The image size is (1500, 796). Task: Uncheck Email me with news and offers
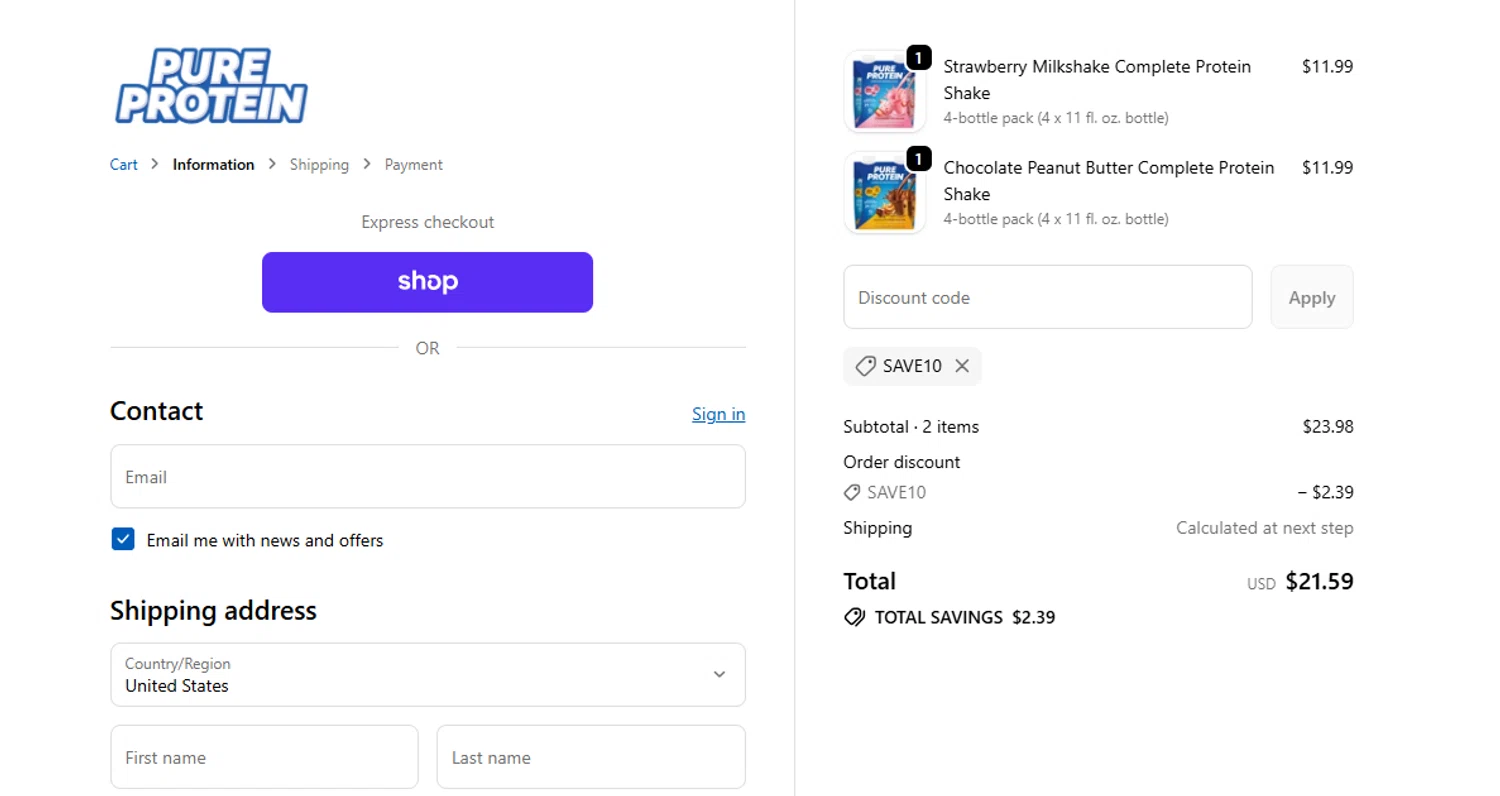click(x=123, y=540)
